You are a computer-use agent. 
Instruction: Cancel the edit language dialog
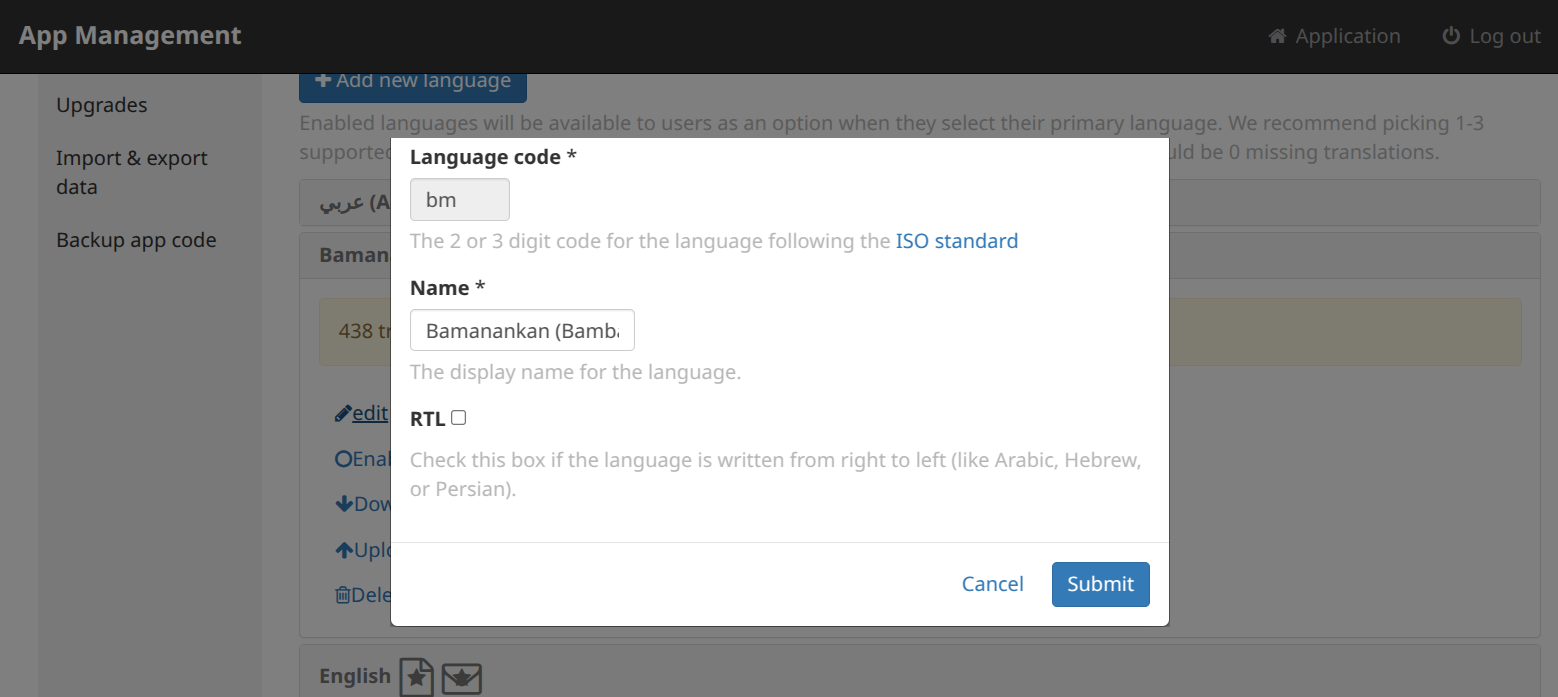pyautogui.click(x=992, y=584)
